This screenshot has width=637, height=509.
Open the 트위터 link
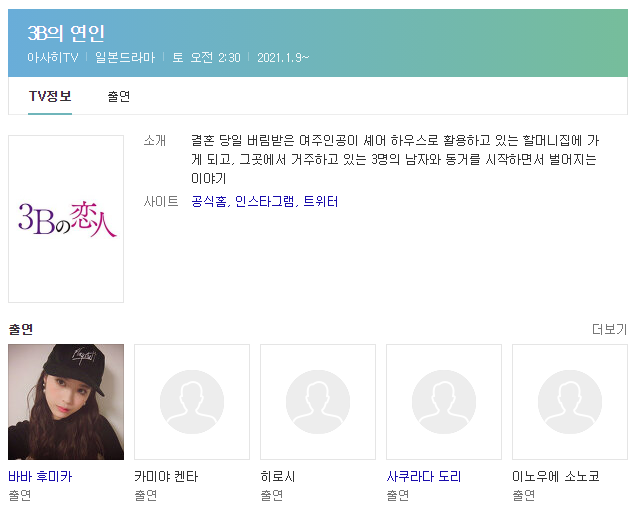[x=321, y=201]
